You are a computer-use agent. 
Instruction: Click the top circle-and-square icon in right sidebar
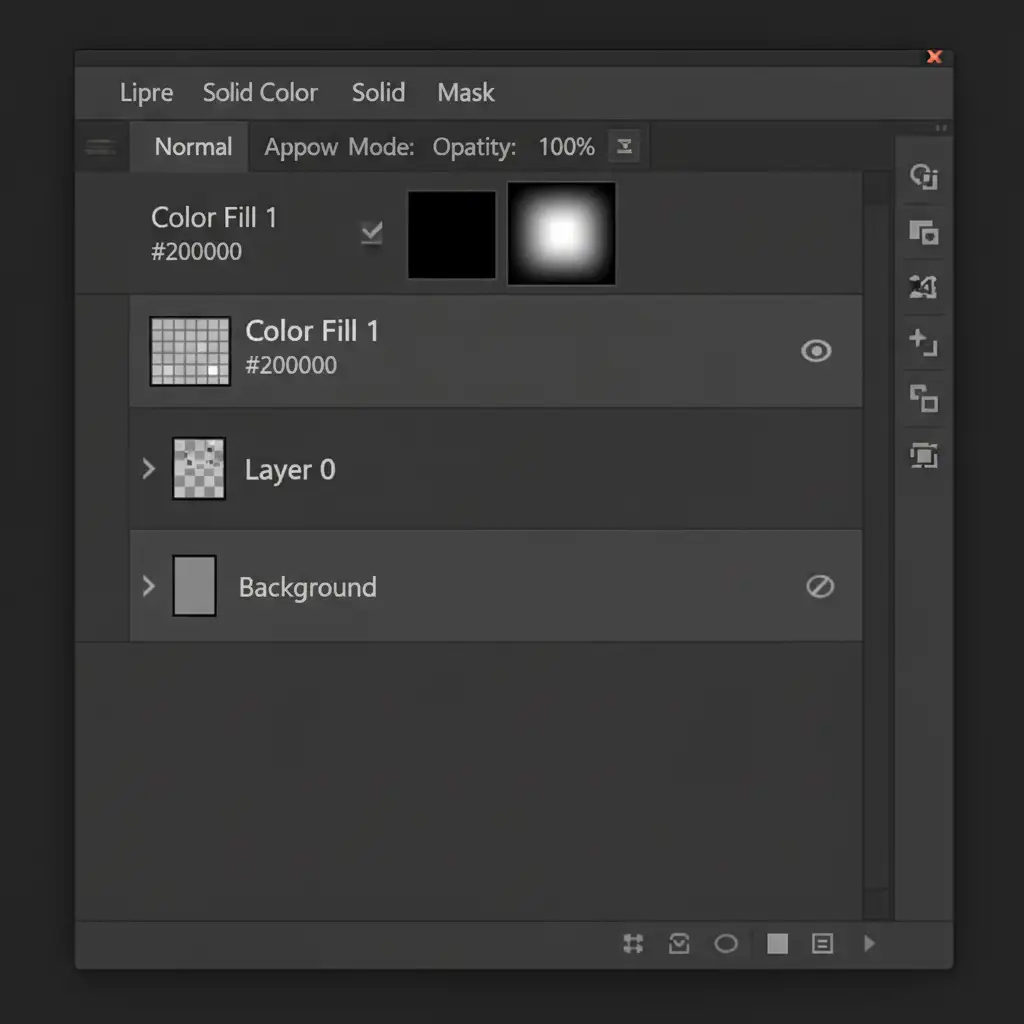click(922, 178)
